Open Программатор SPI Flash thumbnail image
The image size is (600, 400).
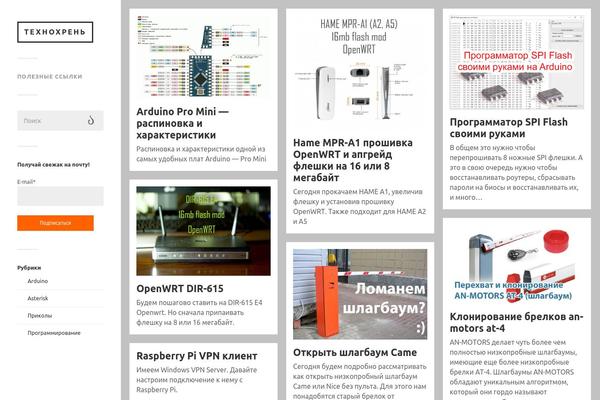coord(517,62)
